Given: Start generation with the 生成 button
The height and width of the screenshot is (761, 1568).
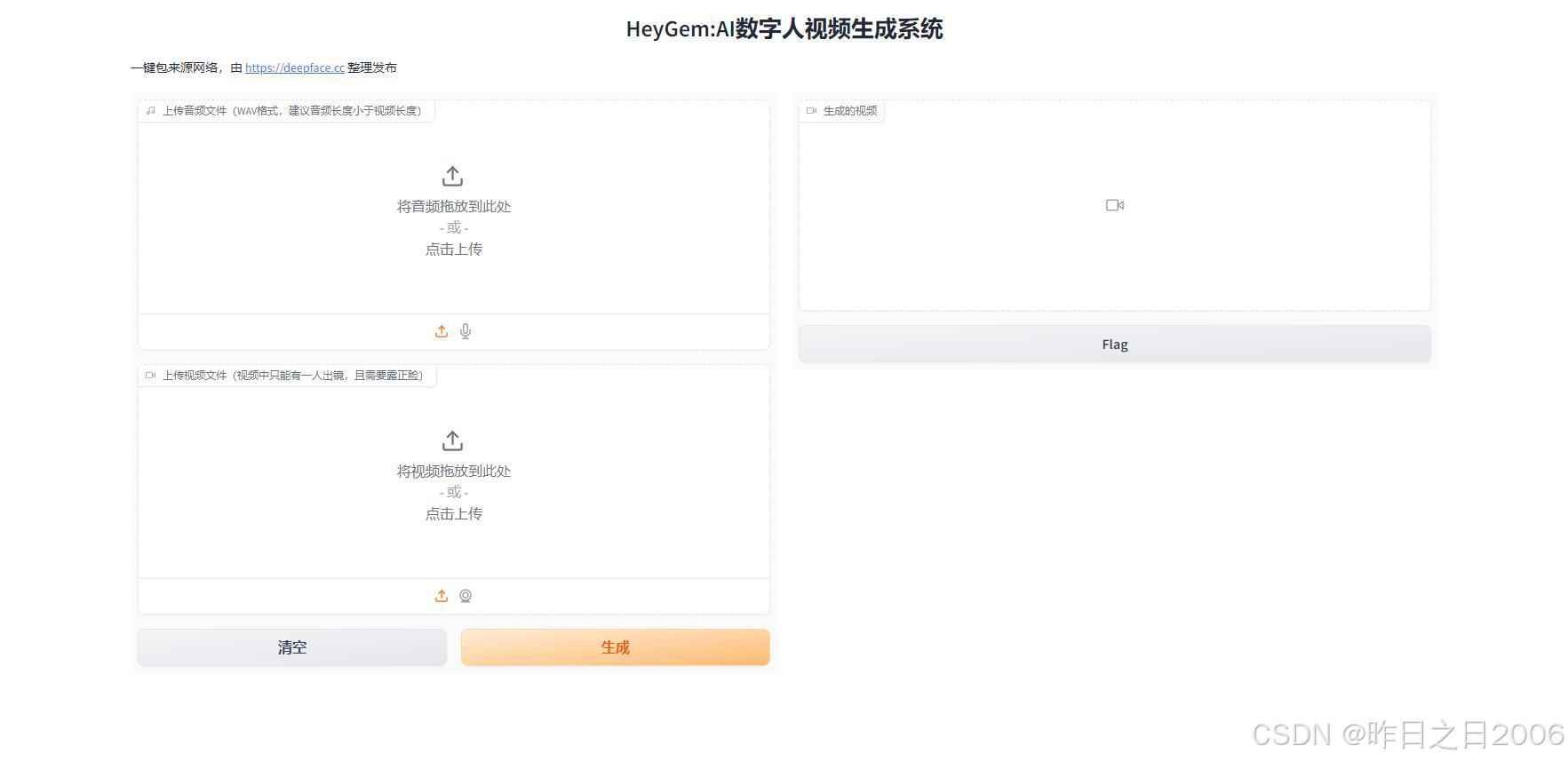Looking at the screenshot, I should click(615, 647).
